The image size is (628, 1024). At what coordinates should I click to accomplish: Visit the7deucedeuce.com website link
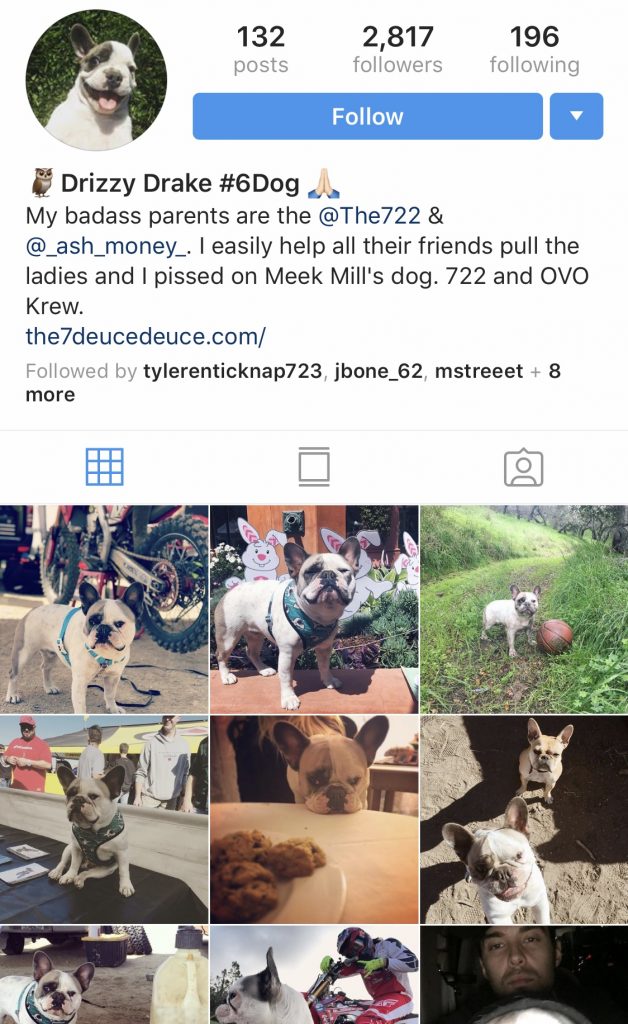(x=146, y=336)
